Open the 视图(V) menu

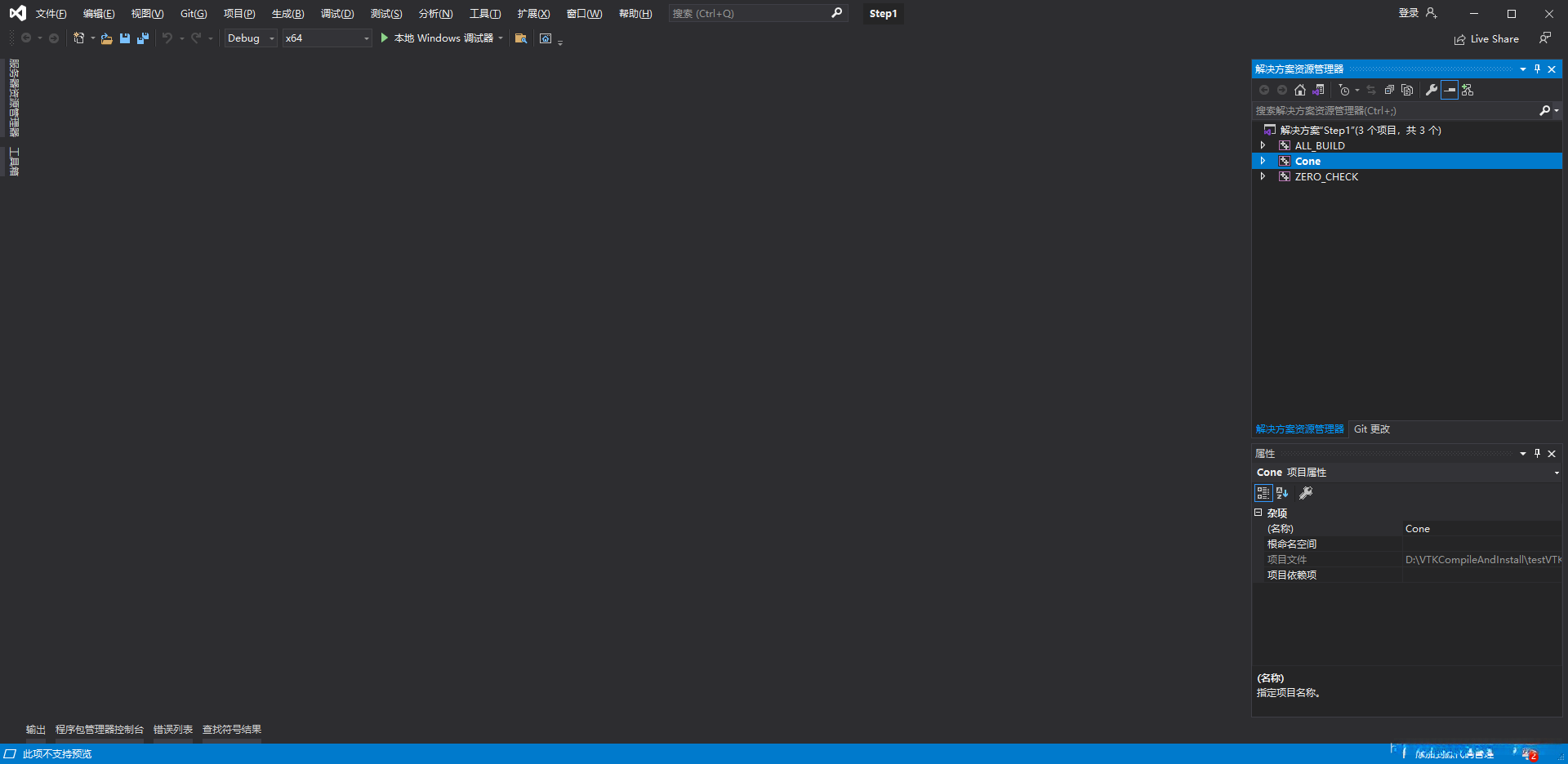pyautogui.click(x=147, y=14)
